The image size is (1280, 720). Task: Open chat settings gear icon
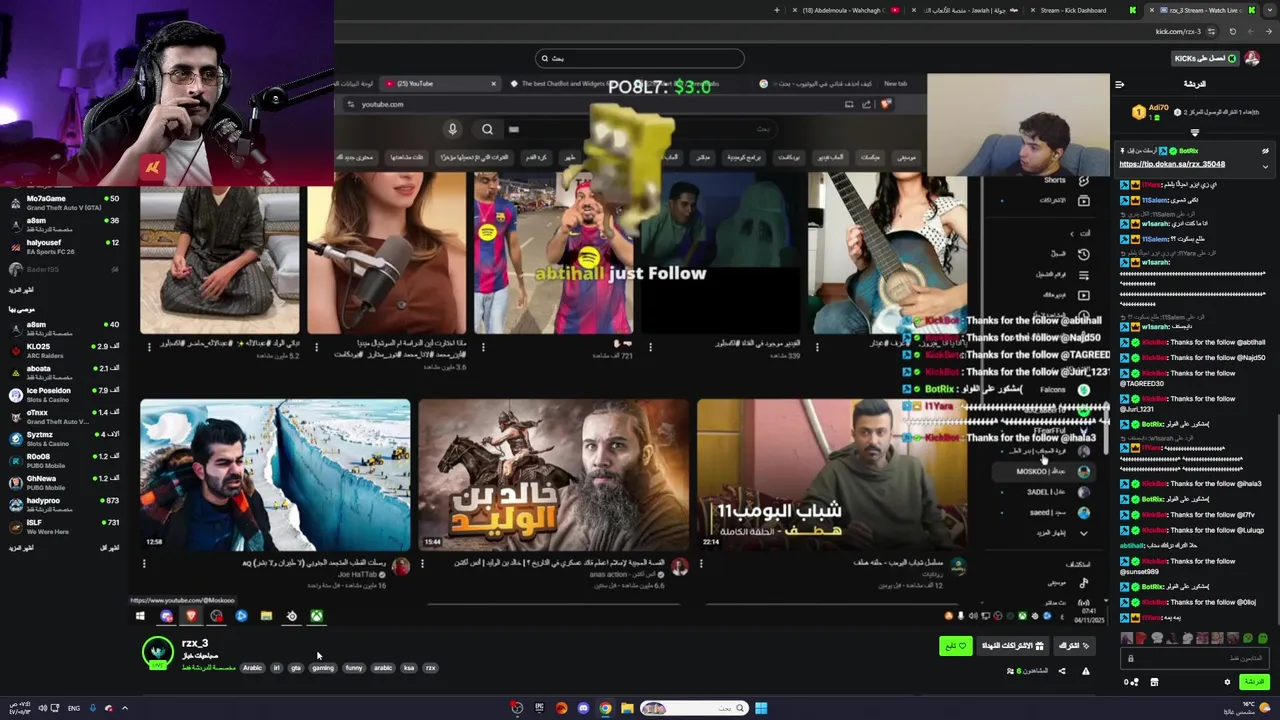[x=1227, y=682]
